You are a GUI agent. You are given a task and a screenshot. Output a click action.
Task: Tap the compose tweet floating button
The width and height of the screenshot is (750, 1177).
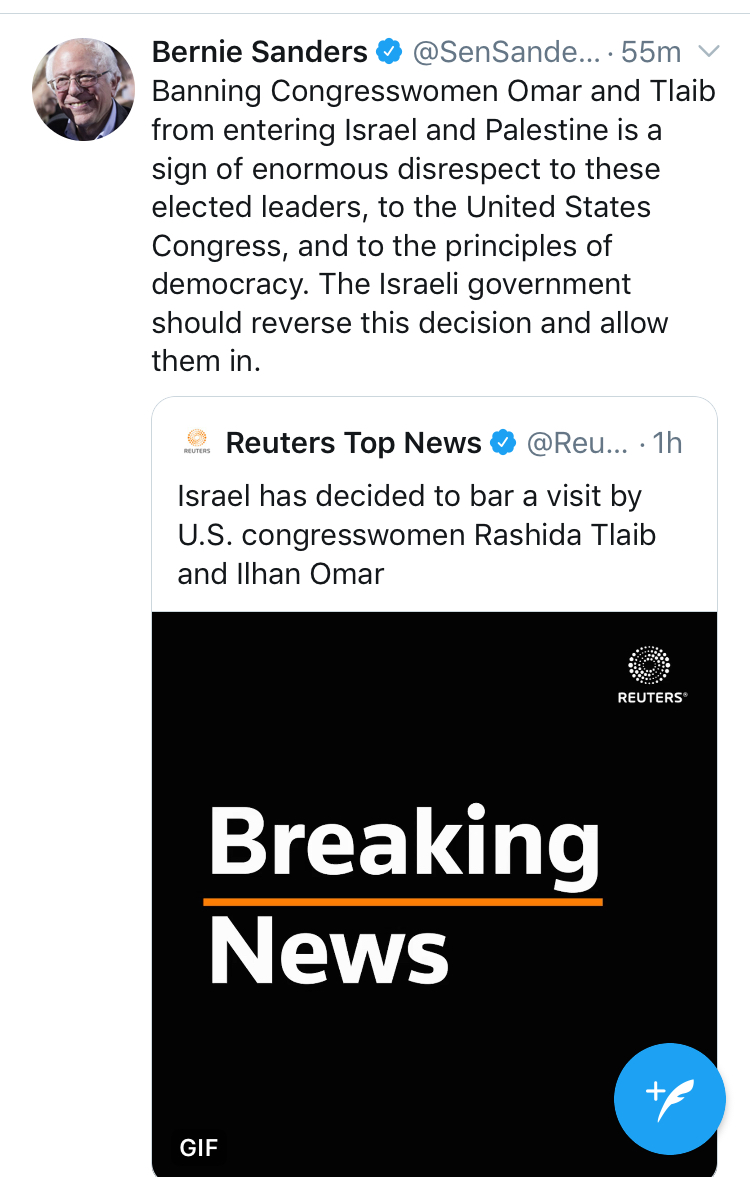670,1098
